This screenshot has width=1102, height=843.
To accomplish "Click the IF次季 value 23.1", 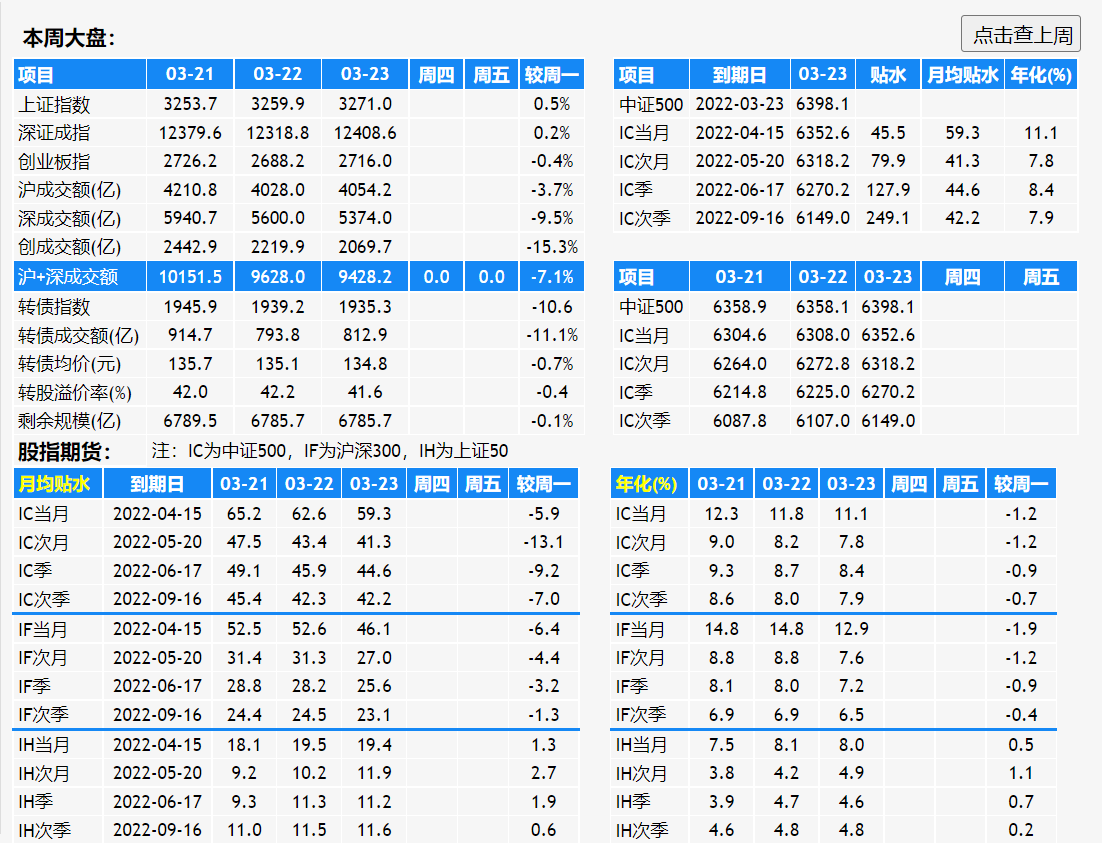I will pos(374,715).
